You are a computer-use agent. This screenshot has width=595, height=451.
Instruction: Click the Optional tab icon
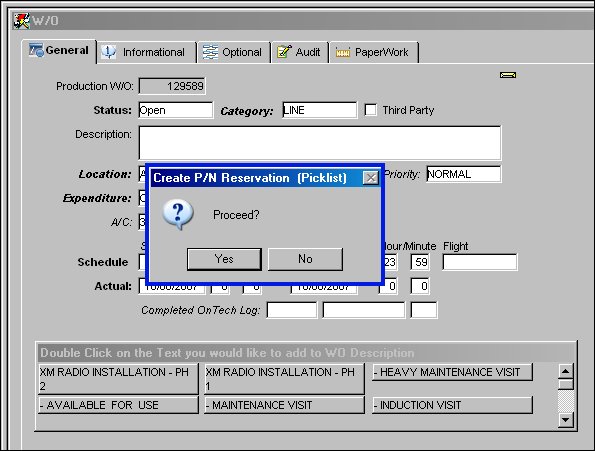[x=210, y=52]
